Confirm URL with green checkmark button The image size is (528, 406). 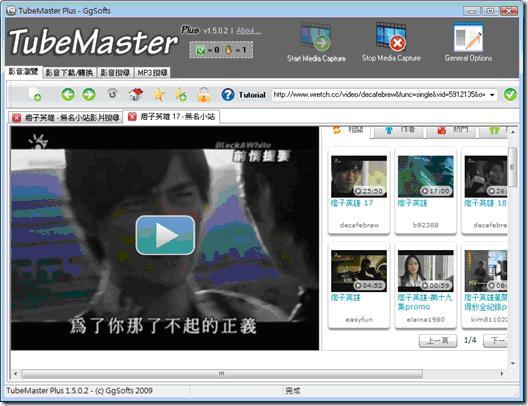(510, 95)
